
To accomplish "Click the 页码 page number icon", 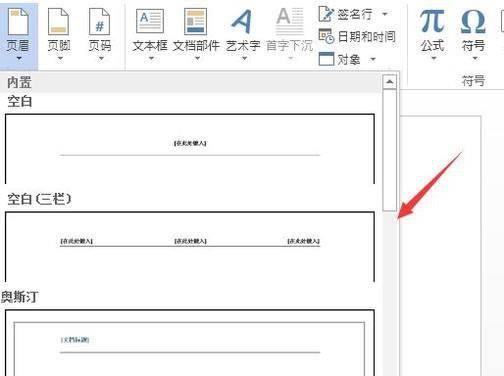I will pos(99,22).
